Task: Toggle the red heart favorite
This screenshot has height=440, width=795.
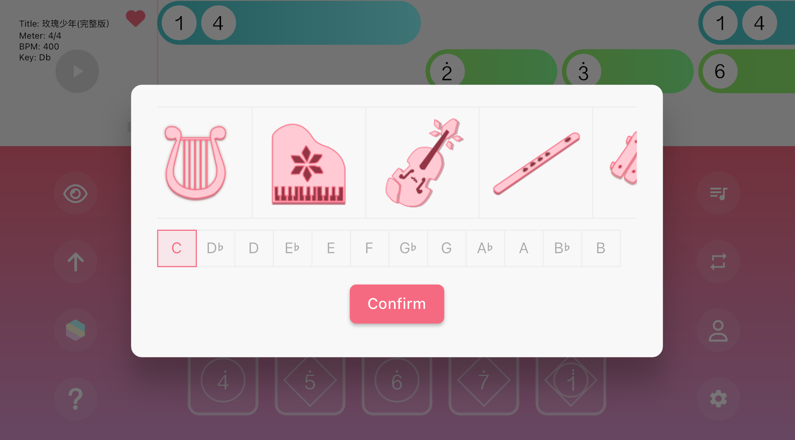Action: coord(135,19)
